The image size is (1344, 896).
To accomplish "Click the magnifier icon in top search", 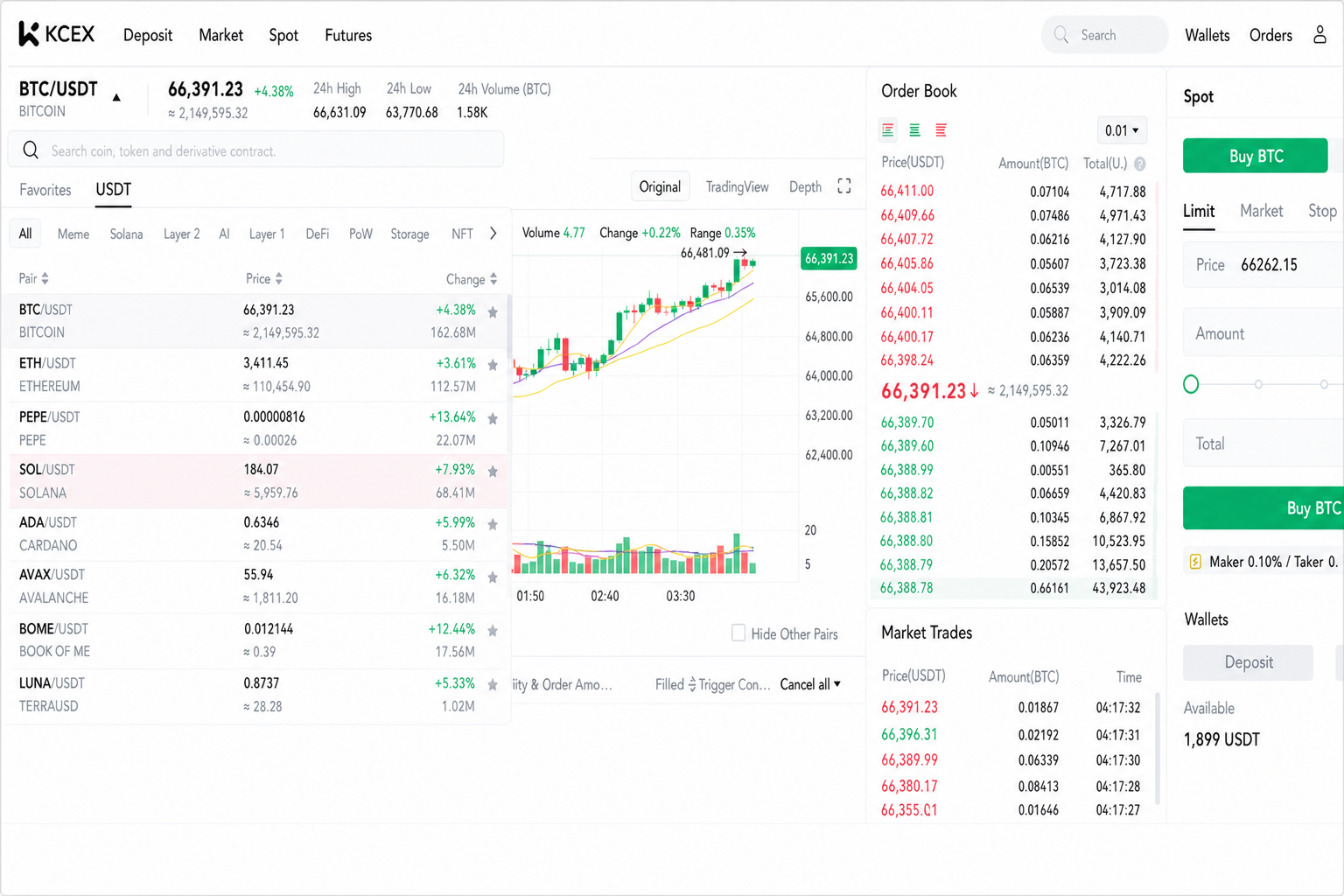I will (x=1061, y=35).
